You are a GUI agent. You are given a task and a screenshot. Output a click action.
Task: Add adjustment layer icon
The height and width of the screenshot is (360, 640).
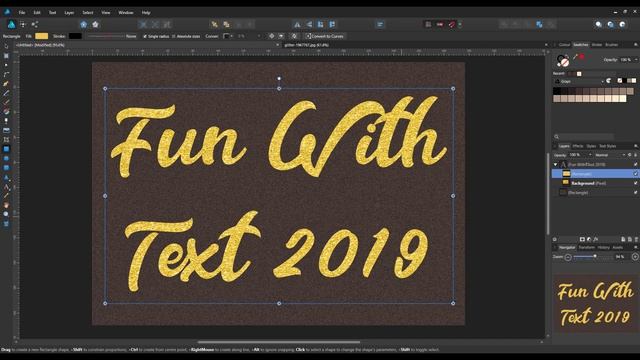[x=589, y=239]
